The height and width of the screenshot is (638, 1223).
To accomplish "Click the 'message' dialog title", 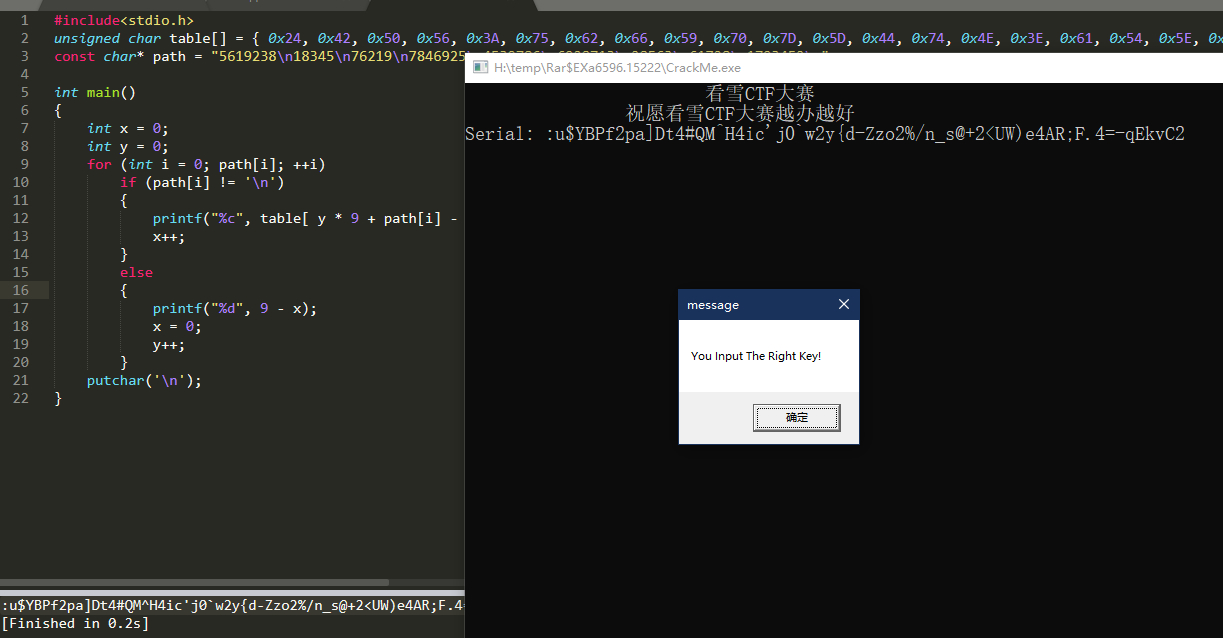I will [713, 305].
